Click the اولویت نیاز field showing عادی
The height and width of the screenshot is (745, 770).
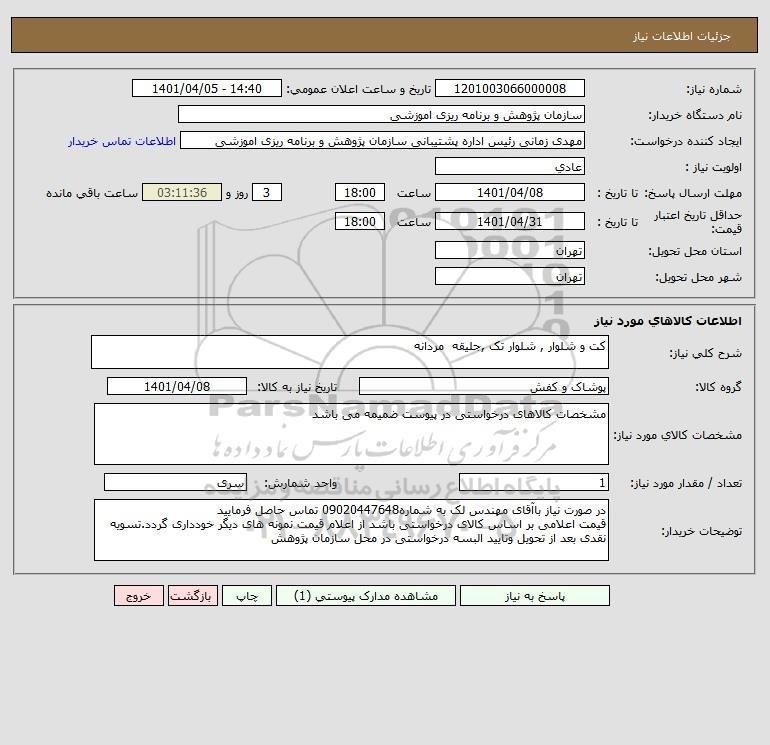click(510, 166)
